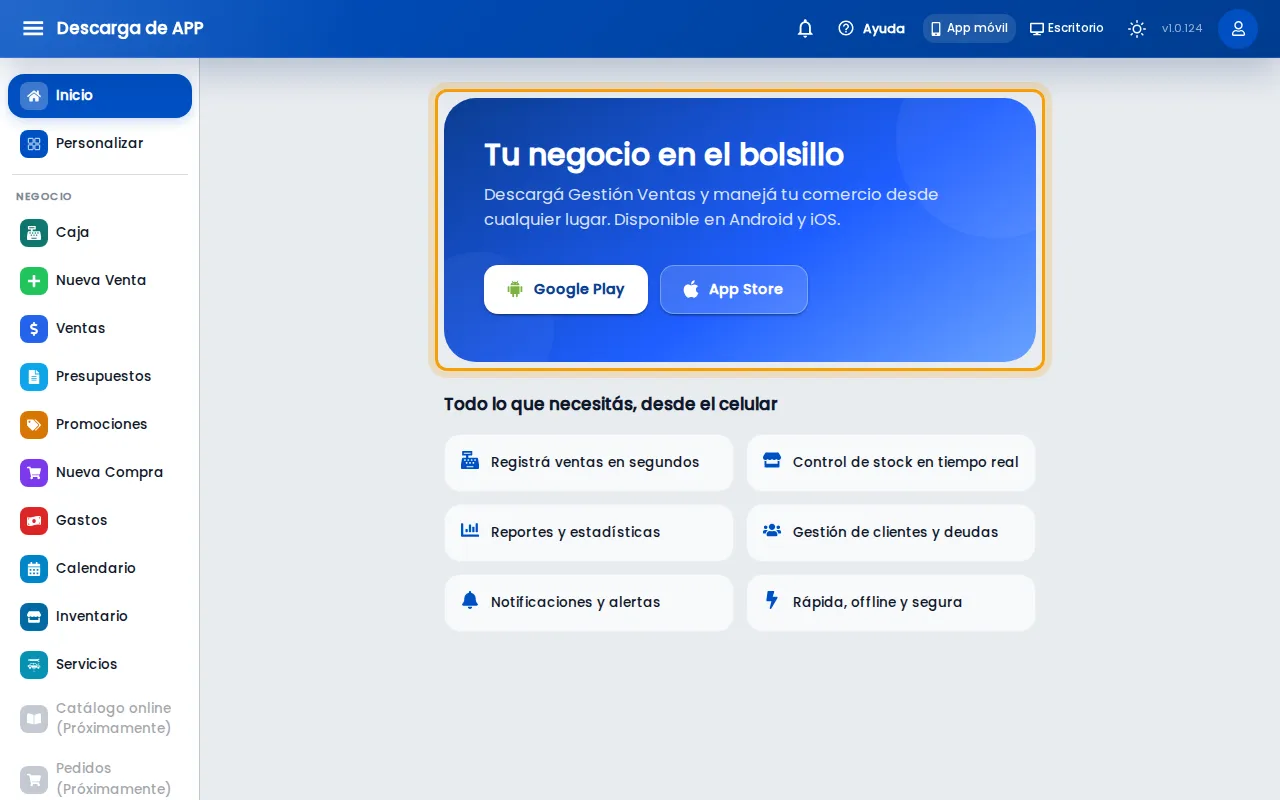Go to Inicio in the sidebar
The width and height of the screenshot is (1280, 800).
100,96
